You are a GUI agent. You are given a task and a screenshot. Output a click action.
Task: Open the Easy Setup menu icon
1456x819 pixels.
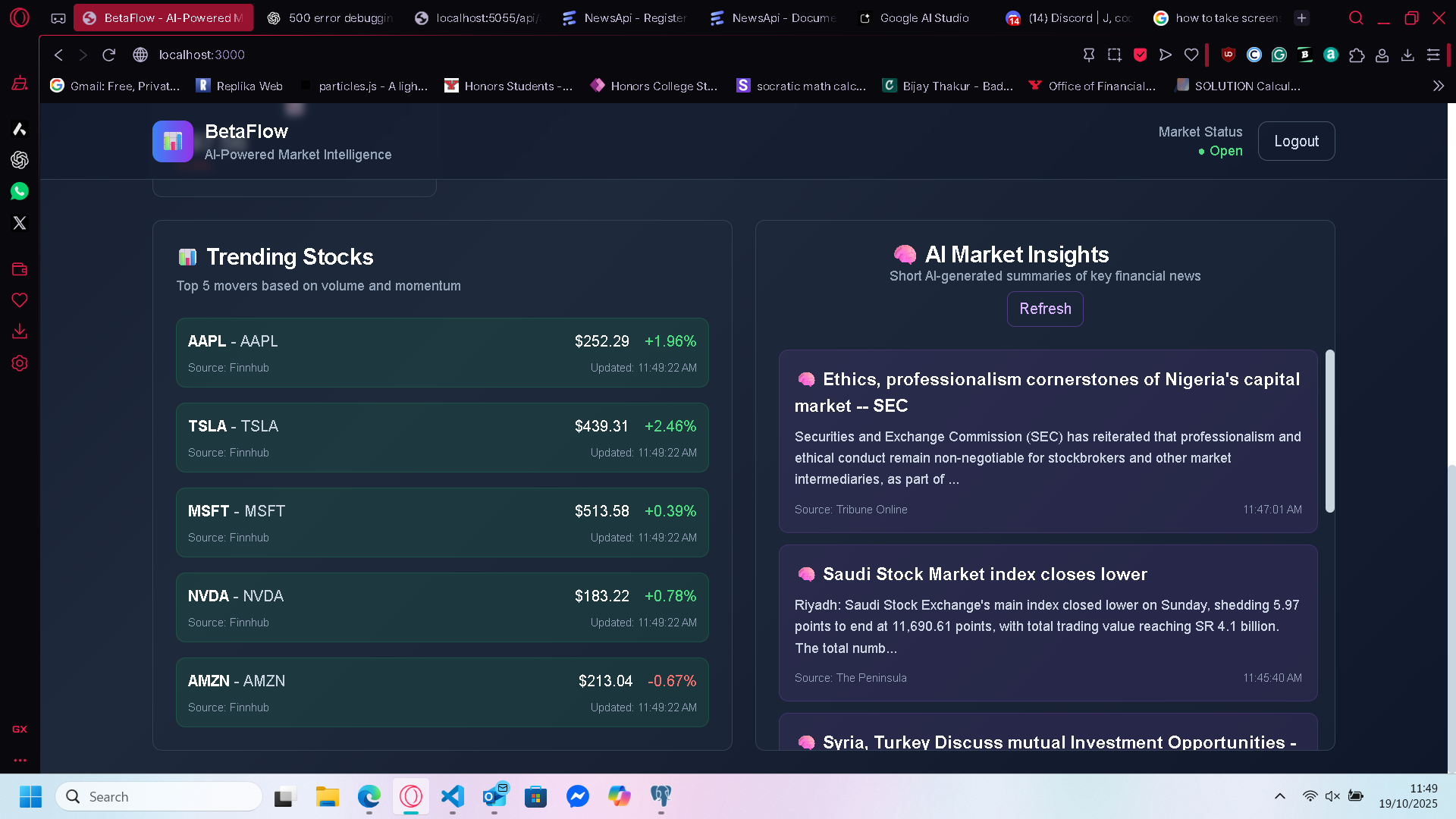pos(1433,55)
